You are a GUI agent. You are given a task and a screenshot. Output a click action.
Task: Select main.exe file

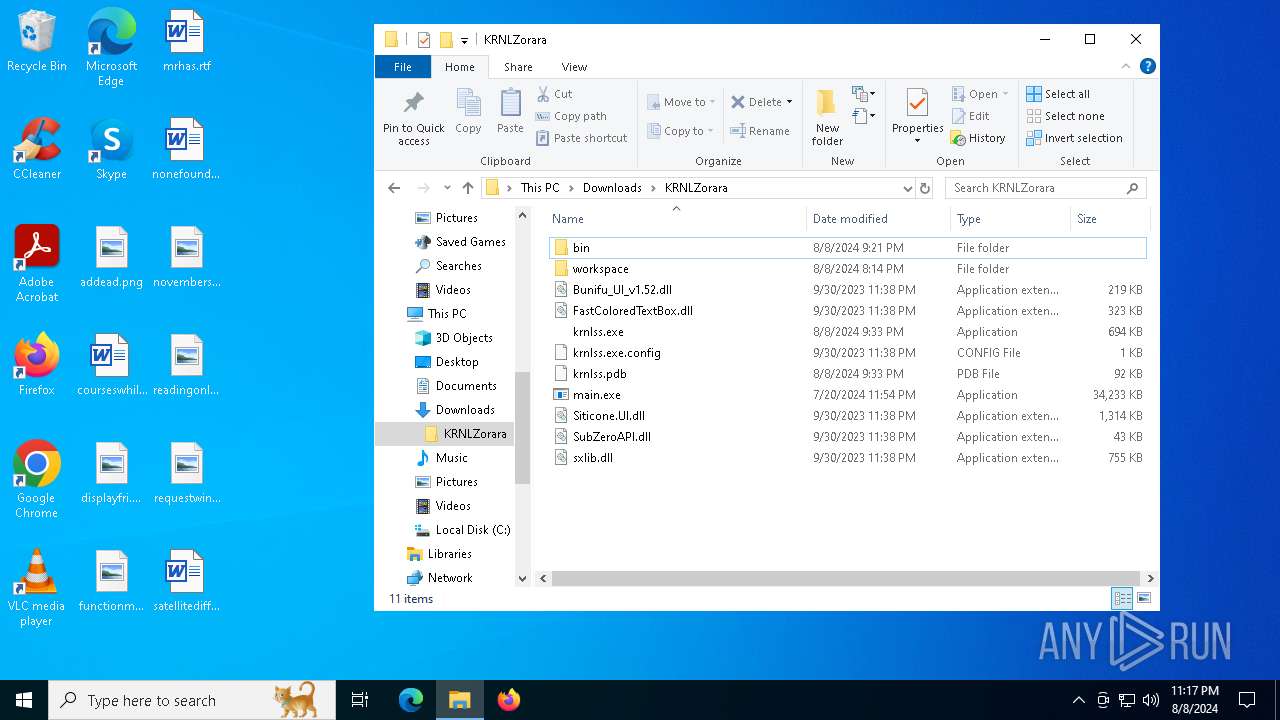click(x=596, y=395)
